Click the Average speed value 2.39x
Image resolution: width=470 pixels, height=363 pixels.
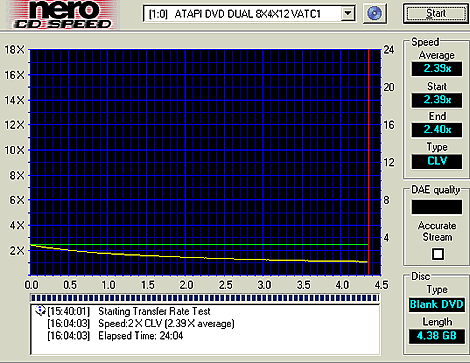437,69
